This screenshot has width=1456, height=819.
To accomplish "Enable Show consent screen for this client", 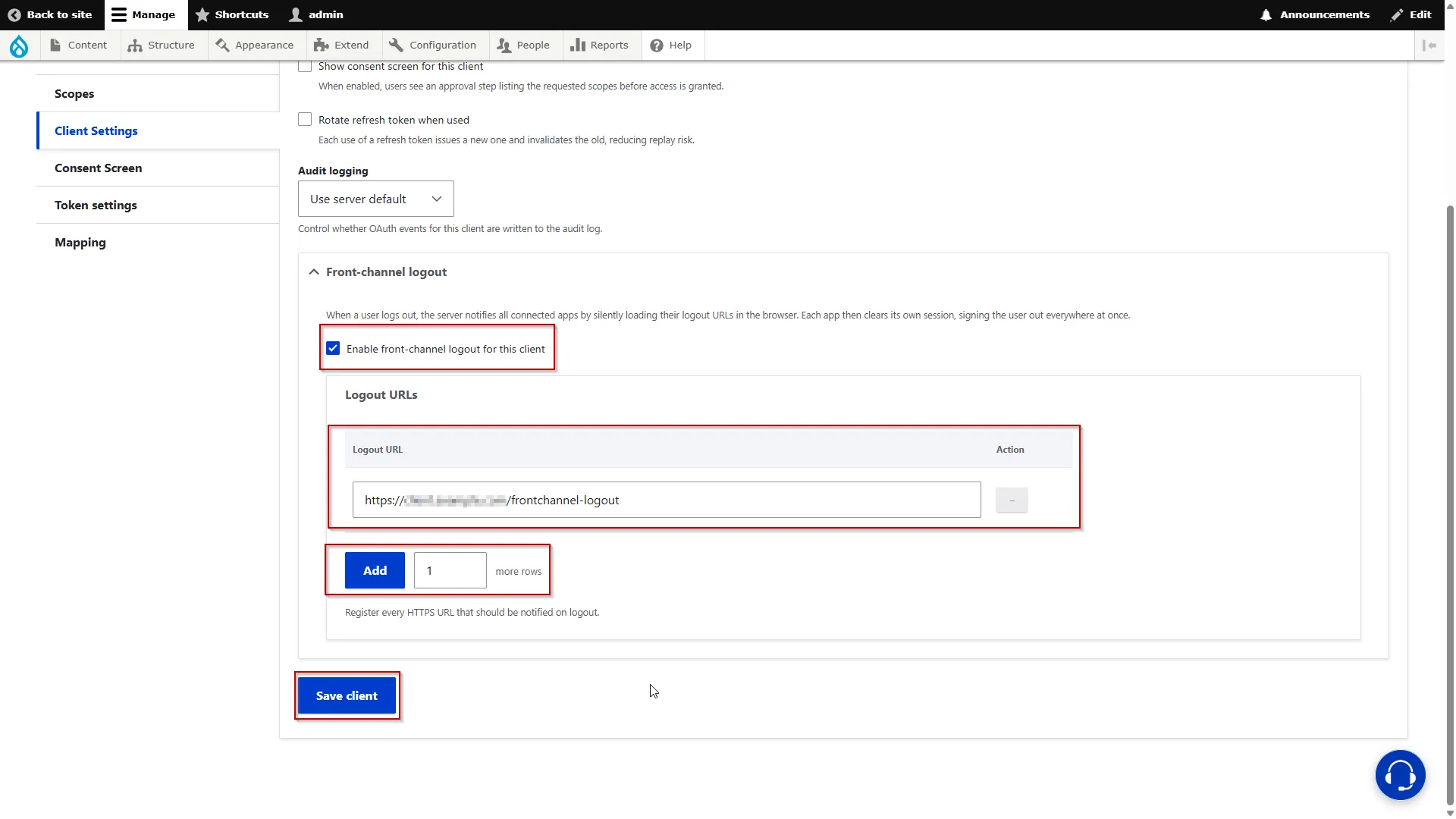I will pyautogui.click(x=305, y=66).
